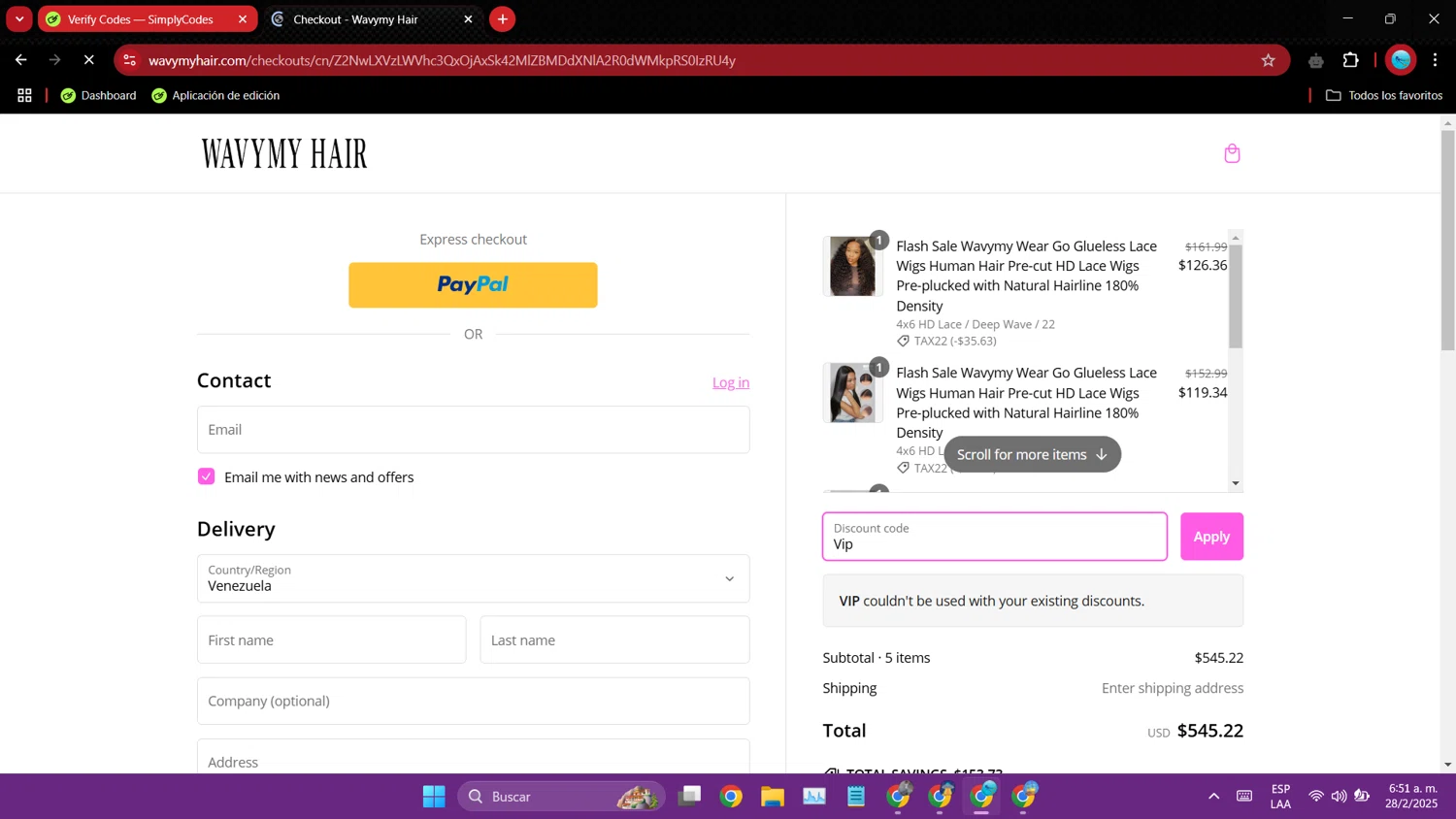Open Task View on the taskbar

tap(689, 797)
